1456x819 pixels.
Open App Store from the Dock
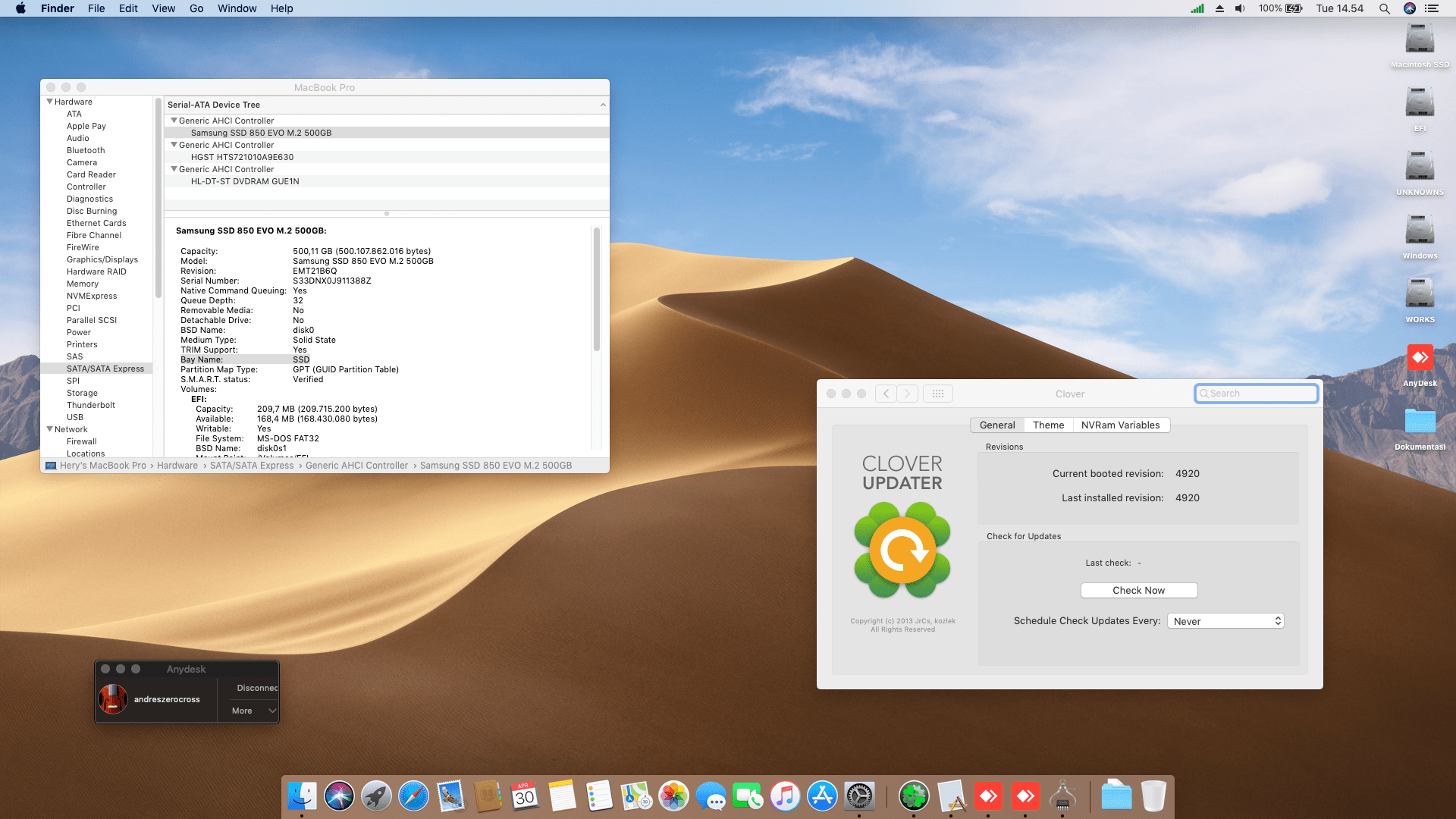click(822, 796)
